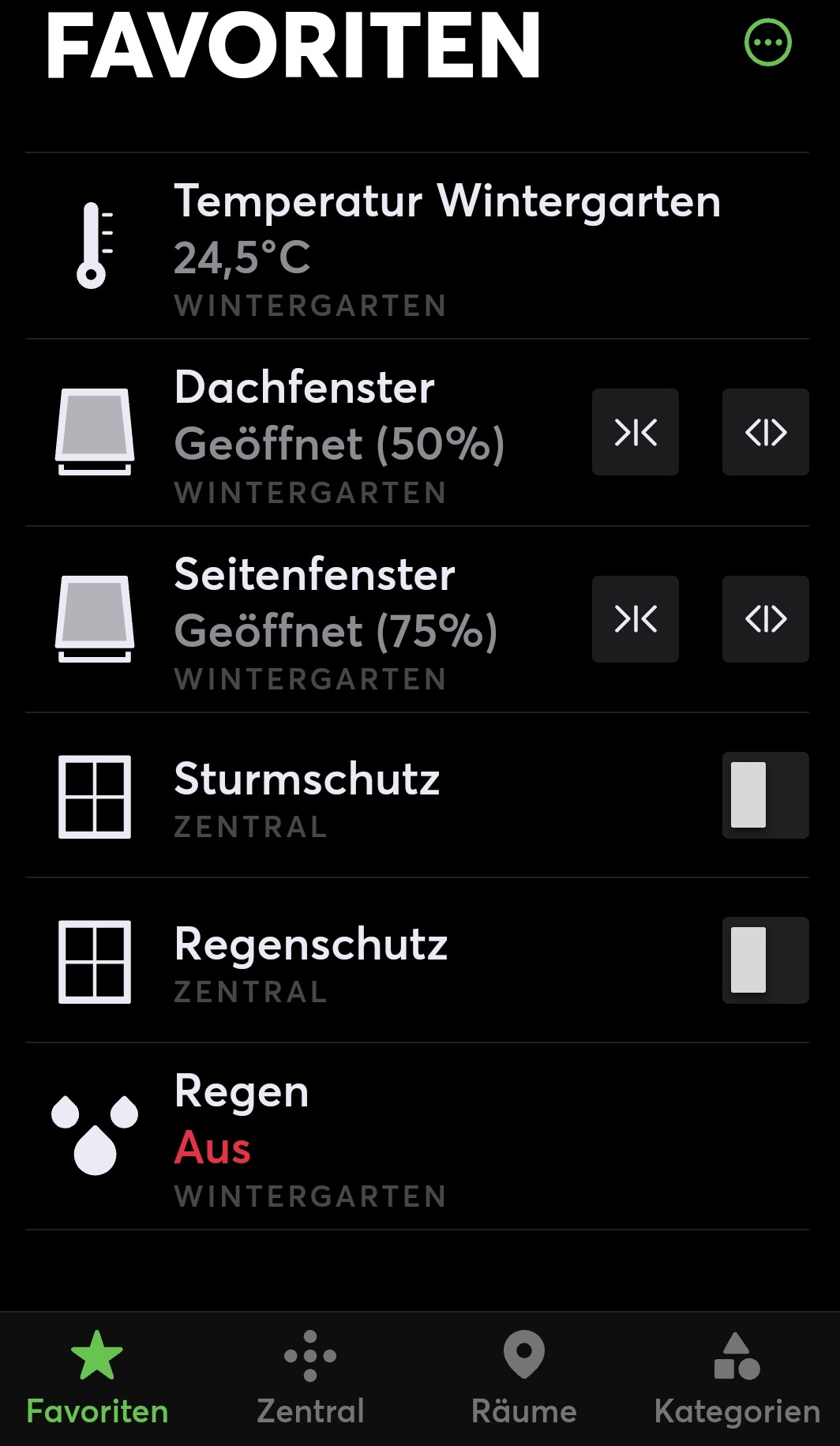Toggle the Sturmschutz switch
The height and width of the screenshot is (1446, 840).
[x=765, y=795]
